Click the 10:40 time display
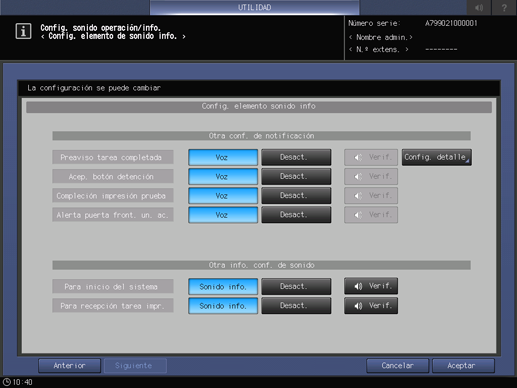Screen dimensions: 517x388 (x=22, y=382)
